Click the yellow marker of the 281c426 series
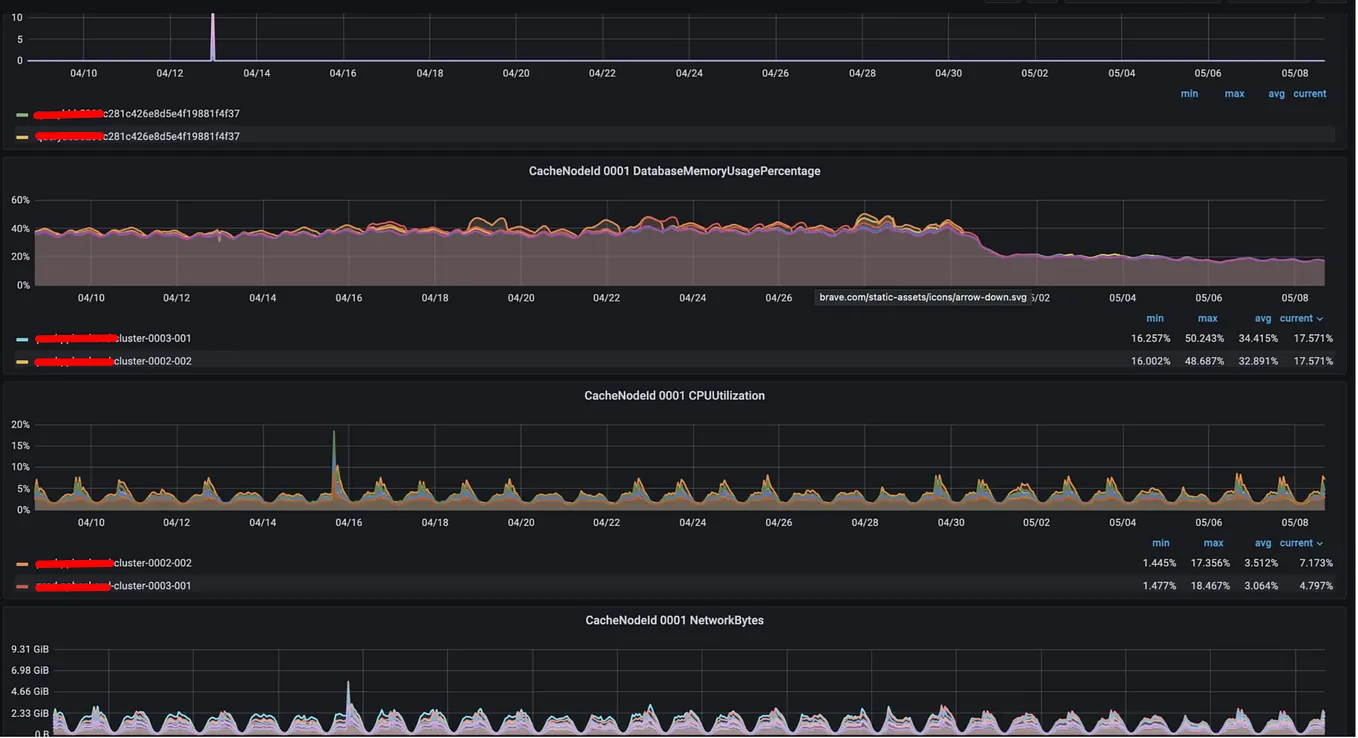 pos(22,136)
